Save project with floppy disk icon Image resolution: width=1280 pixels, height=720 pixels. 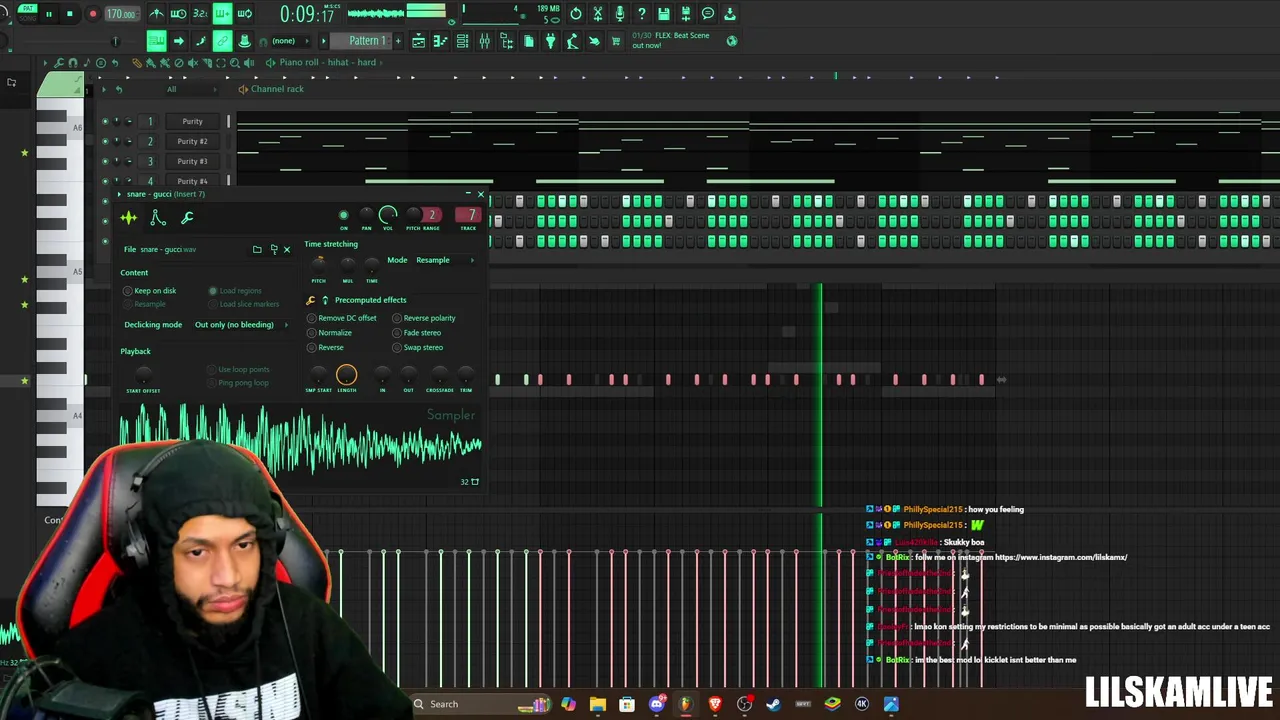[664, 14]
